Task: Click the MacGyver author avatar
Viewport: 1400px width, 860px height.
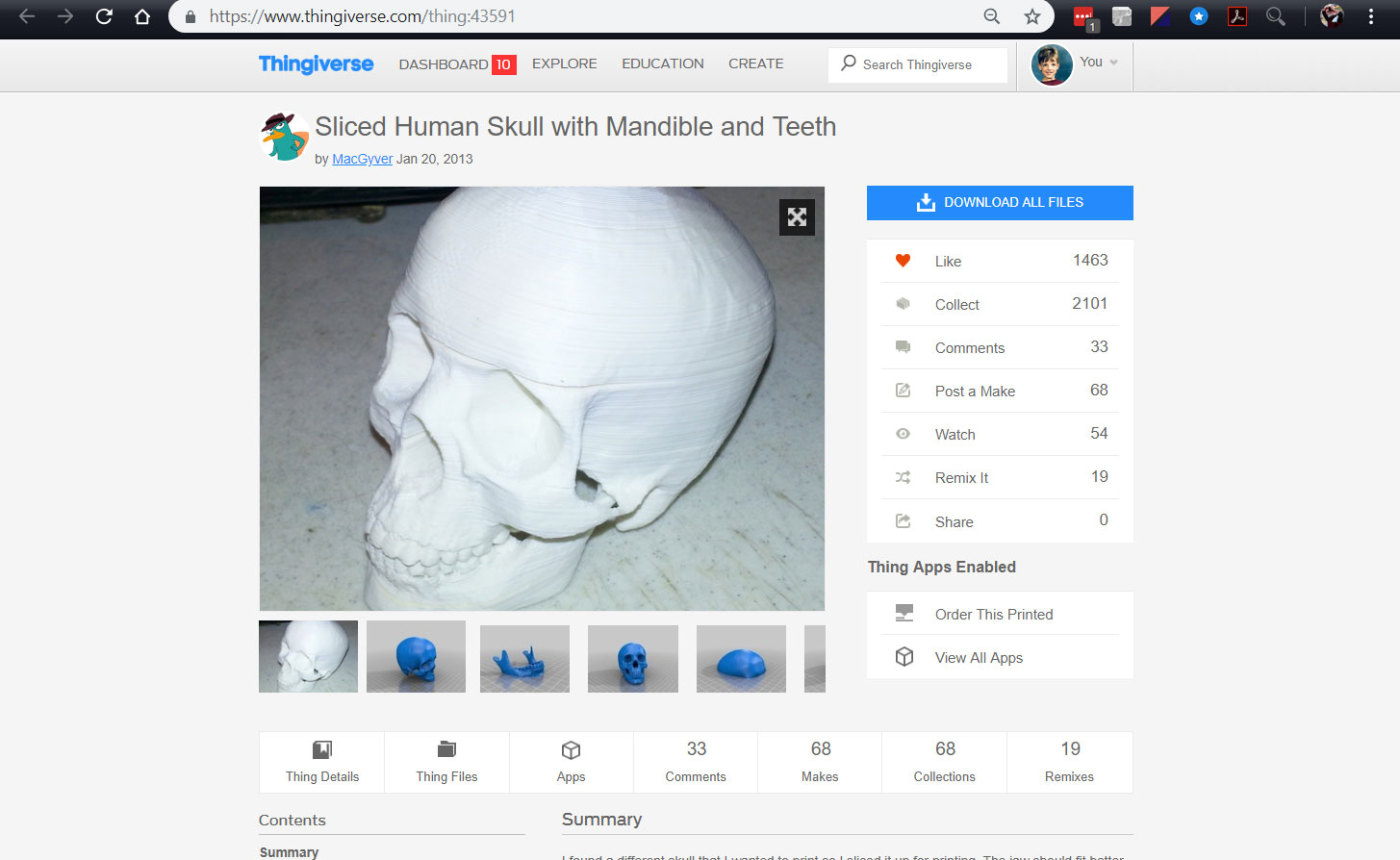Action: 285,137
